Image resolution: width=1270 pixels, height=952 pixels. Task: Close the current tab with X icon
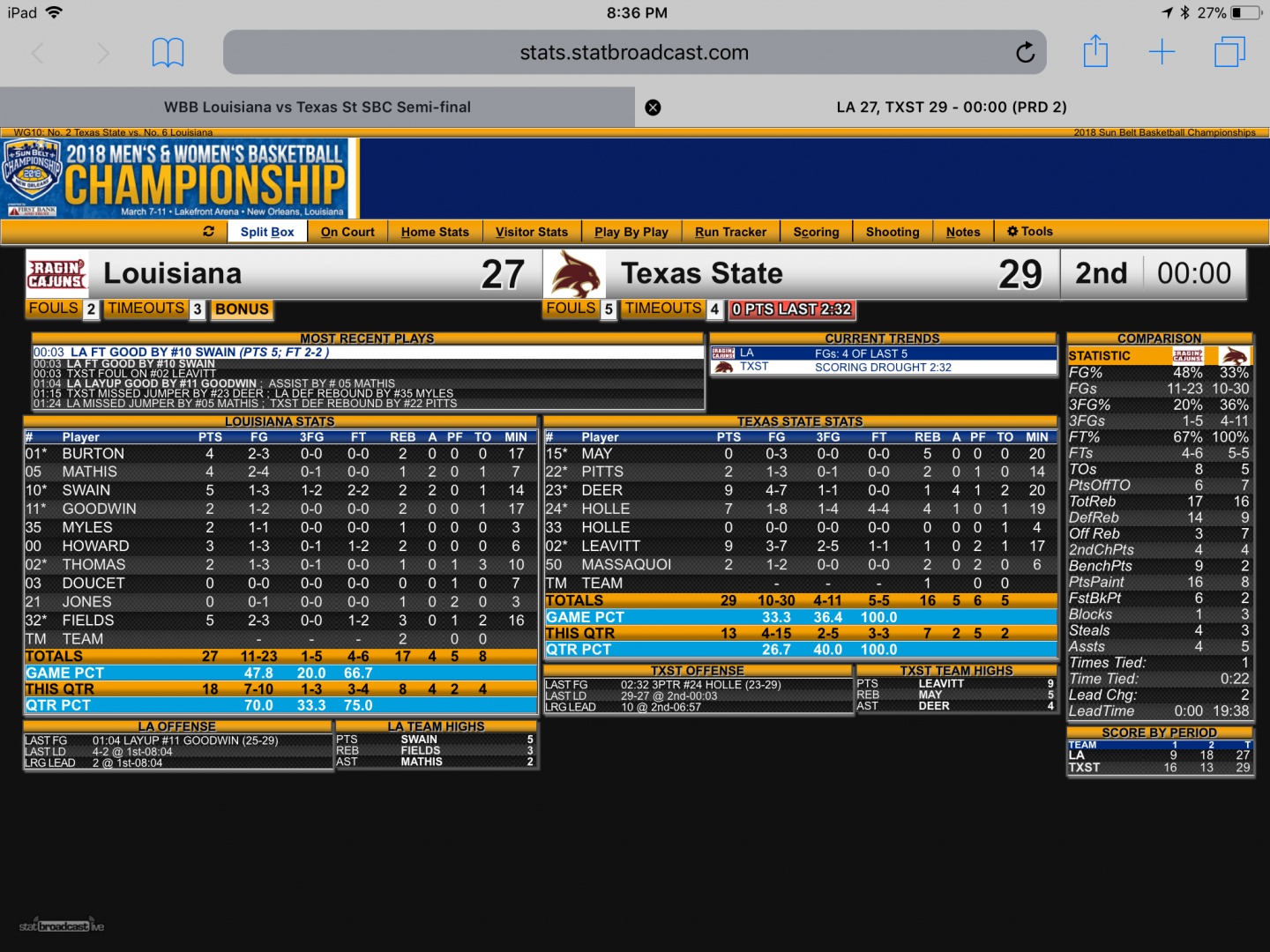(x=653, y=108)
